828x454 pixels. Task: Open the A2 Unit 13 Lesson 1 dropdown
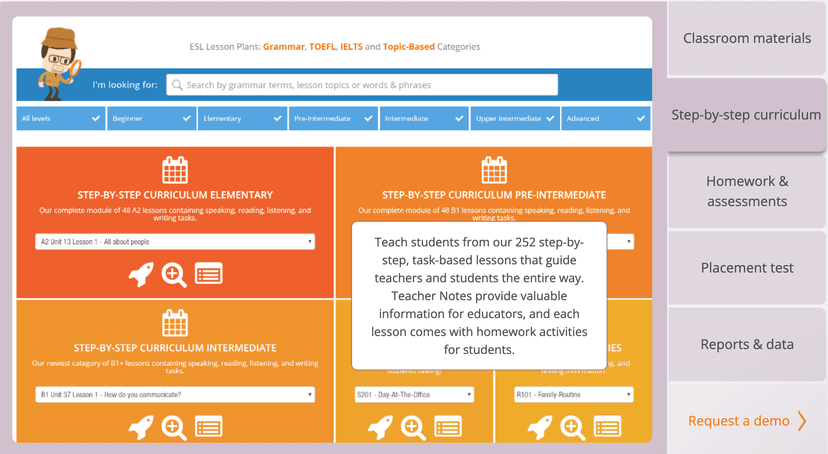(x=175, y=242)
